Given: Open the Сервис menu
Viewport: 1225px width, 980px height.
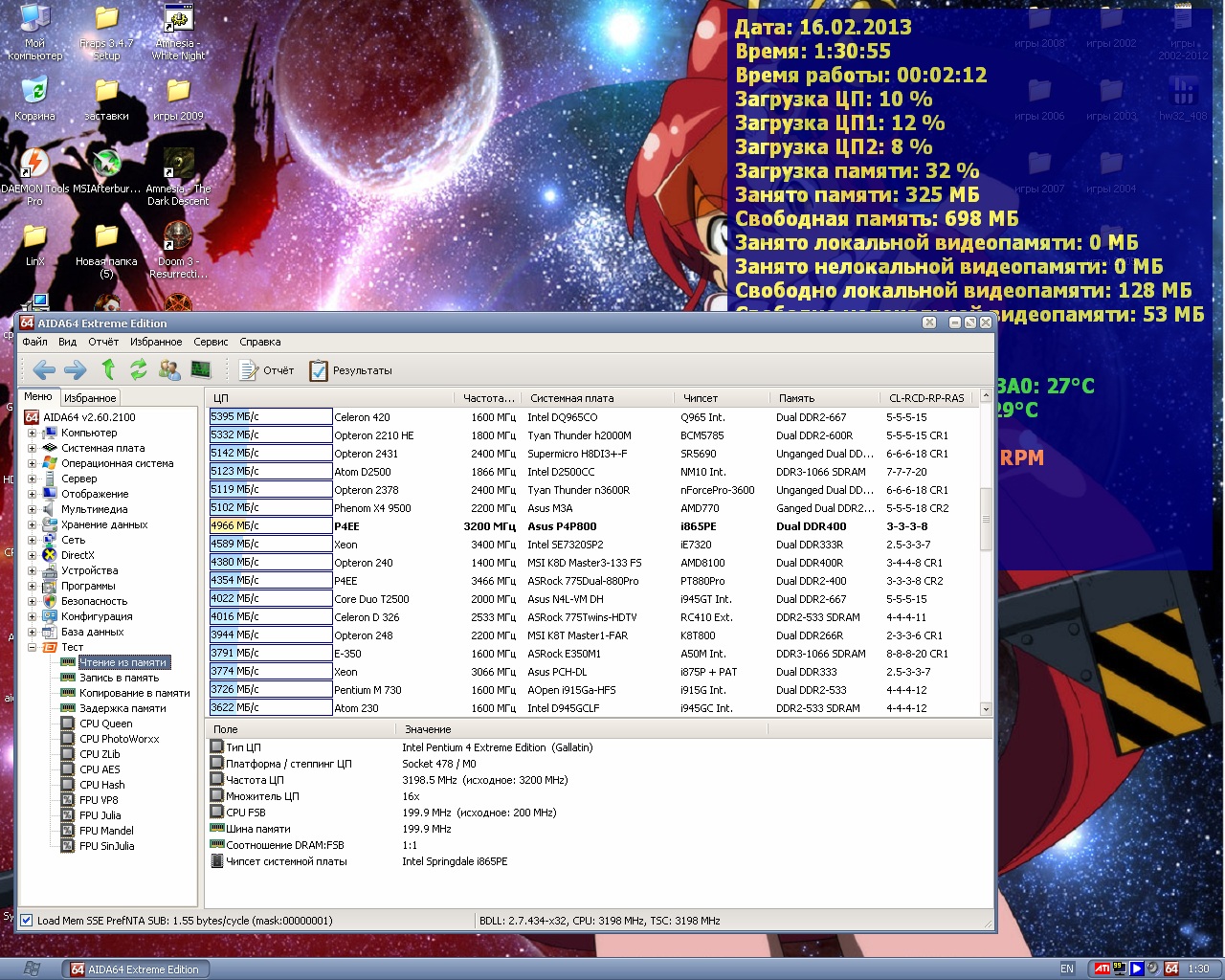Looking at the screenshot, I should 211,342.
